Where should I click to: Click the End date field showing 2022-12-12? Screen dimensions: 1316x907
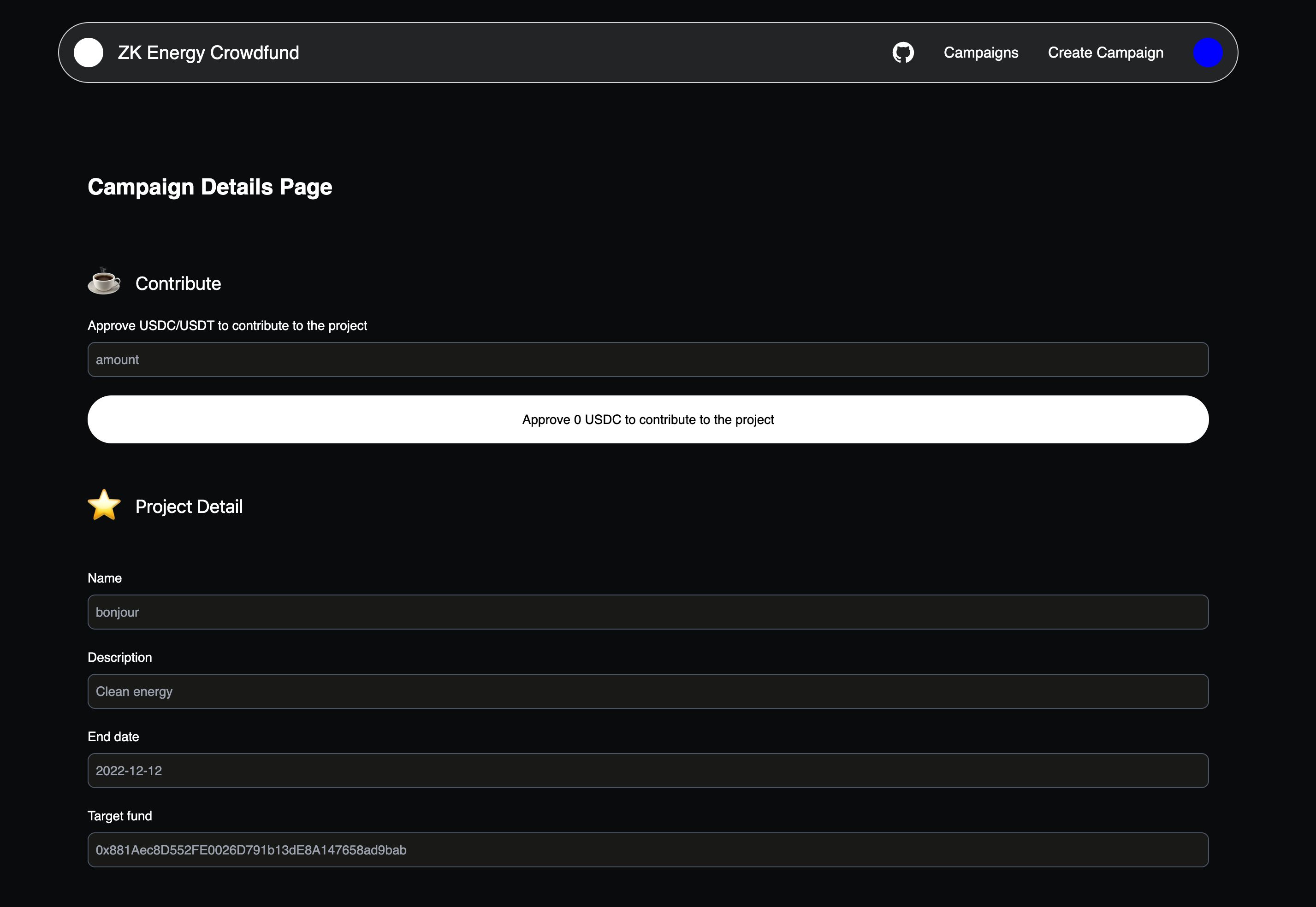[x=648, y=770]
